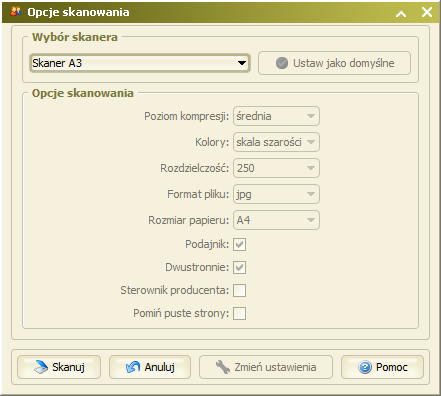The width and height of the screenshot is (441, 396).
Task: Click the app icon in the title bar
Action: [x=16, y=12]
